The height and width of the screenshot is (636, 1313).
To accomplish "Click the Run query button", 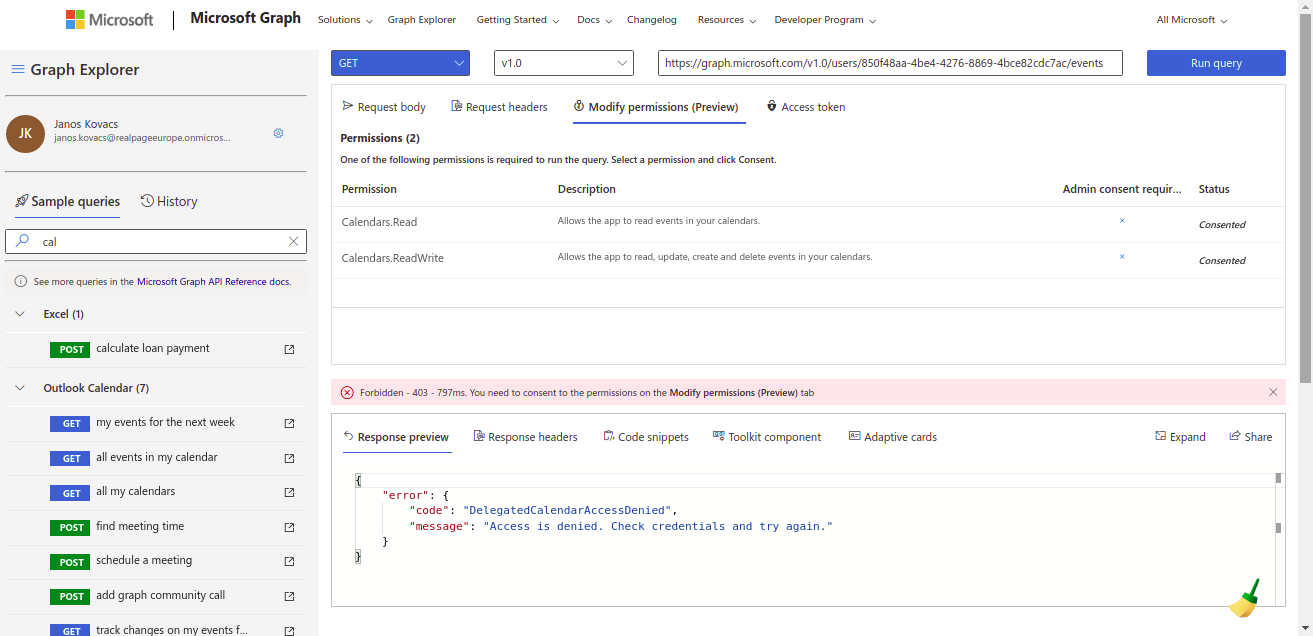I will pyautogui.click(x=1216, y=62).
